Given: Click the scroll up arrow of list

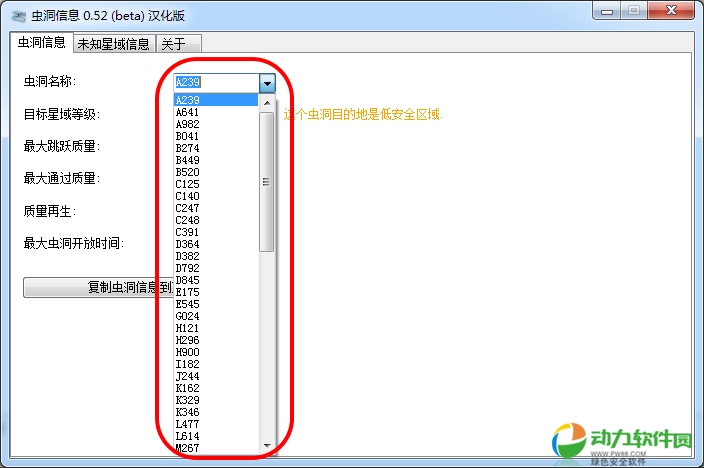Looking at the screenshot, I should (x=266, y=100).
